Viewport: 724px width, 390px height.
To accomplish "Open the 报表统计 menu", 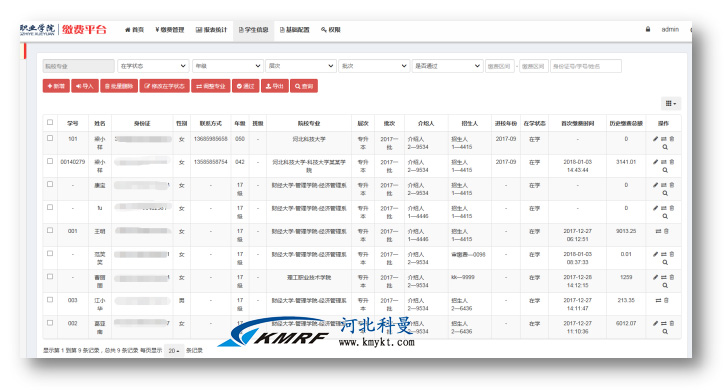I will point(211,30).
